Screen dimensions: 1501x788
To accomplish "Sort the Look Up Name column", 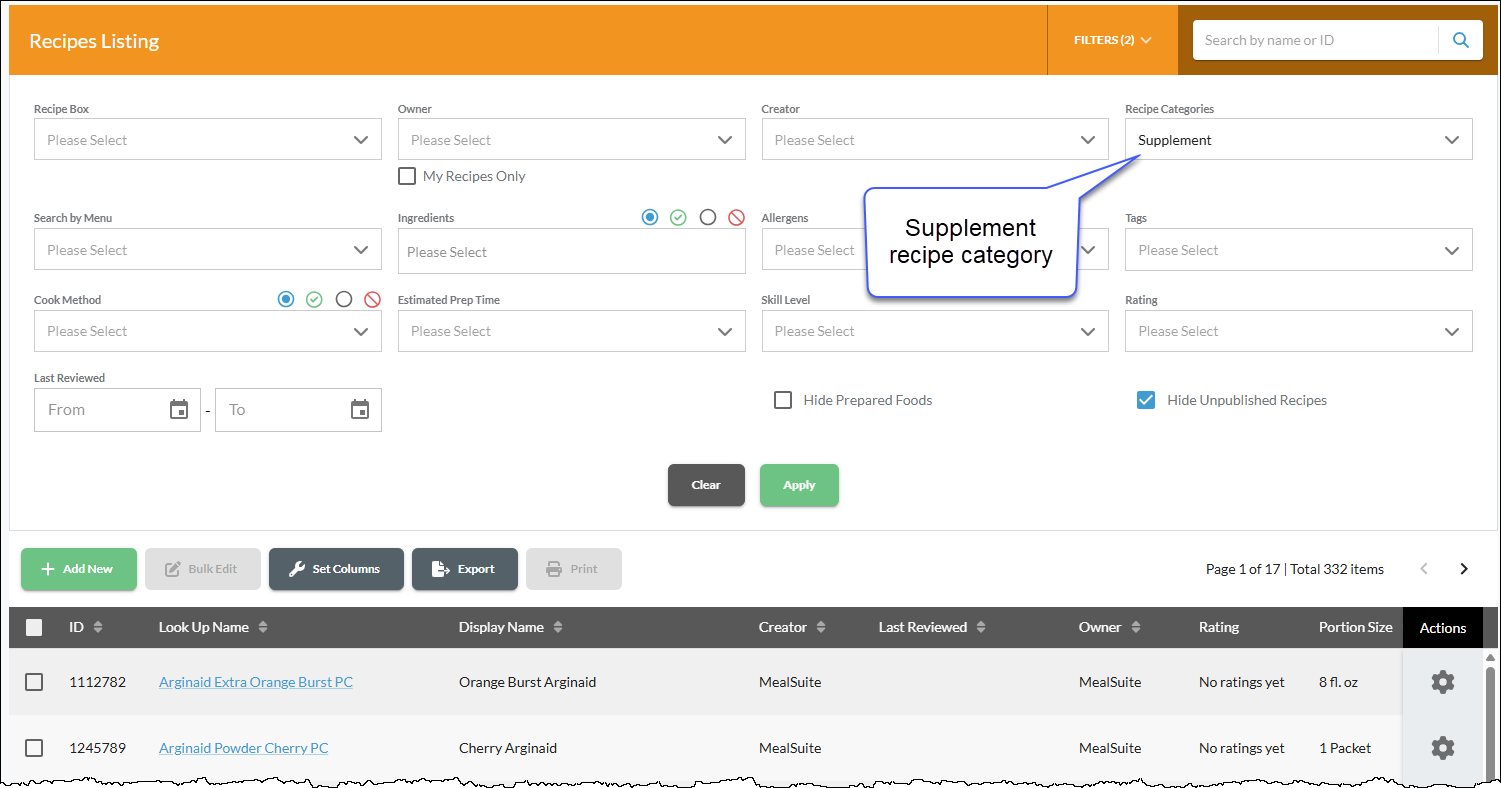I will pyautogui.click(x=263, y=627).
